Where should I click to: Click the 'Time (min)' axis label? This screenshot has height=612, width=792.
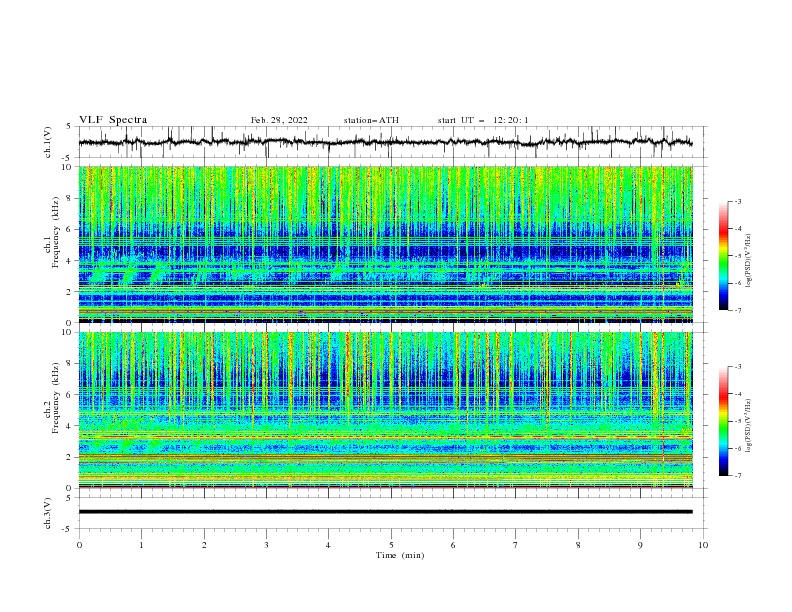[400, 555]
